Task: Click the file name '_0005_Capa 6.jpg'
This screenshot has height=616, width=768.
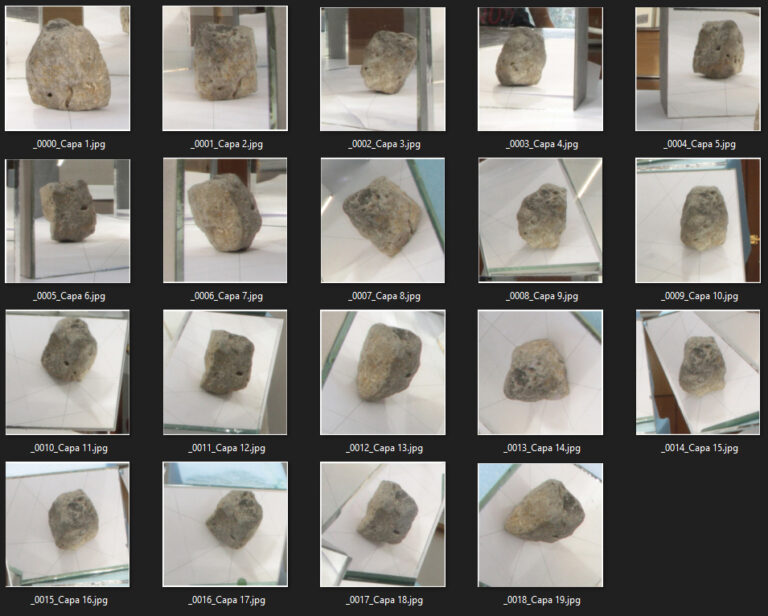Action: pyautogui.click(x=69, y=296)
